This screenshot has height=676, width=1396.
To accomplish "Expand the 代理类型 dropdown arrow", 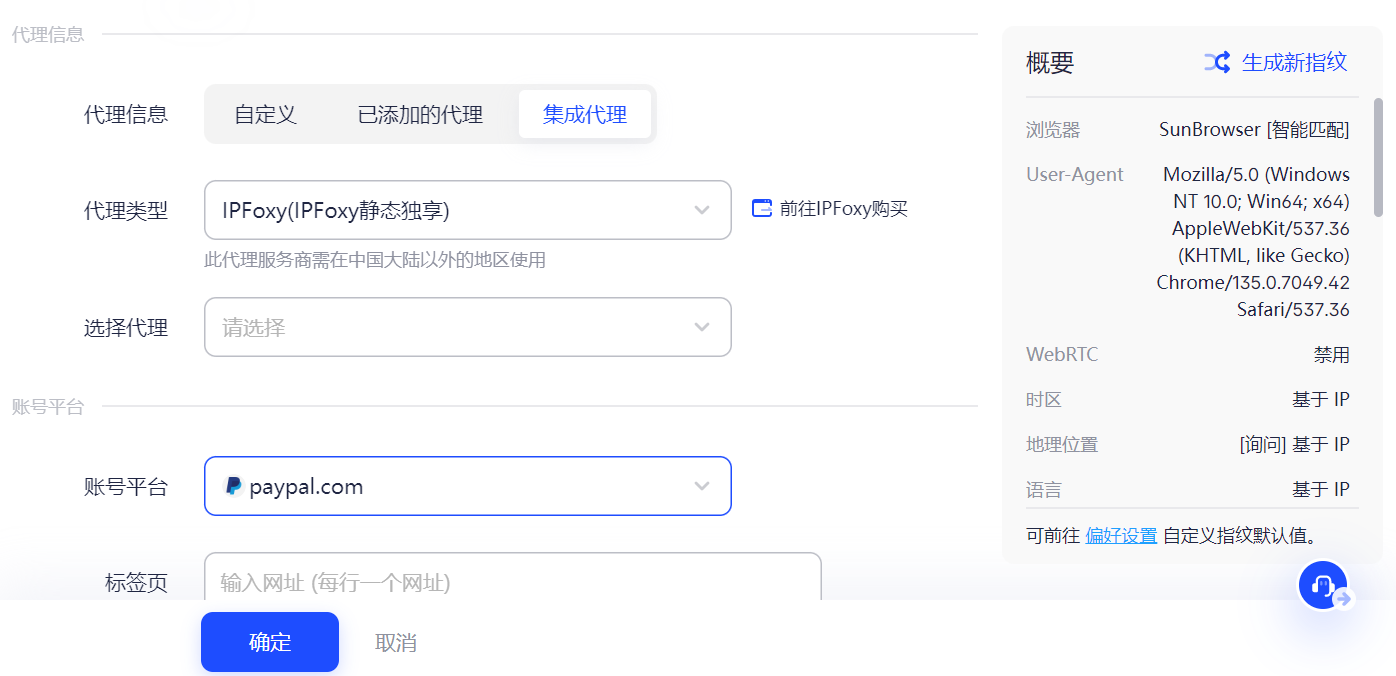I will (702, 210).
